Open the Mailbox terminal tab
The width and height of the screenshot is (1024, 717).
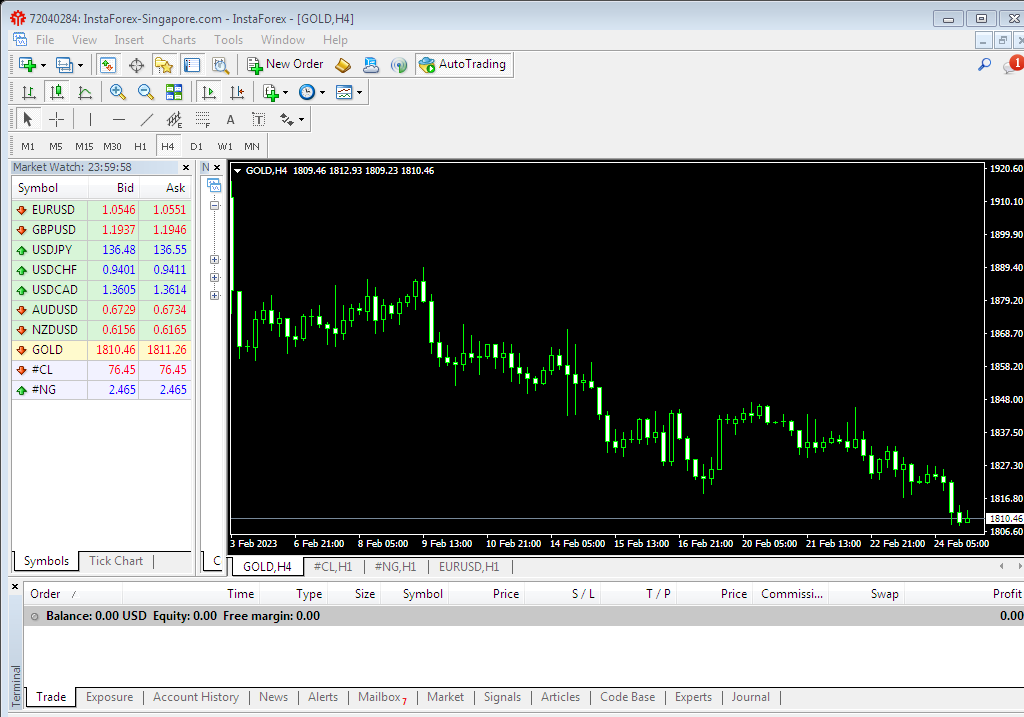pyautogui.click(x=382, y=697)
